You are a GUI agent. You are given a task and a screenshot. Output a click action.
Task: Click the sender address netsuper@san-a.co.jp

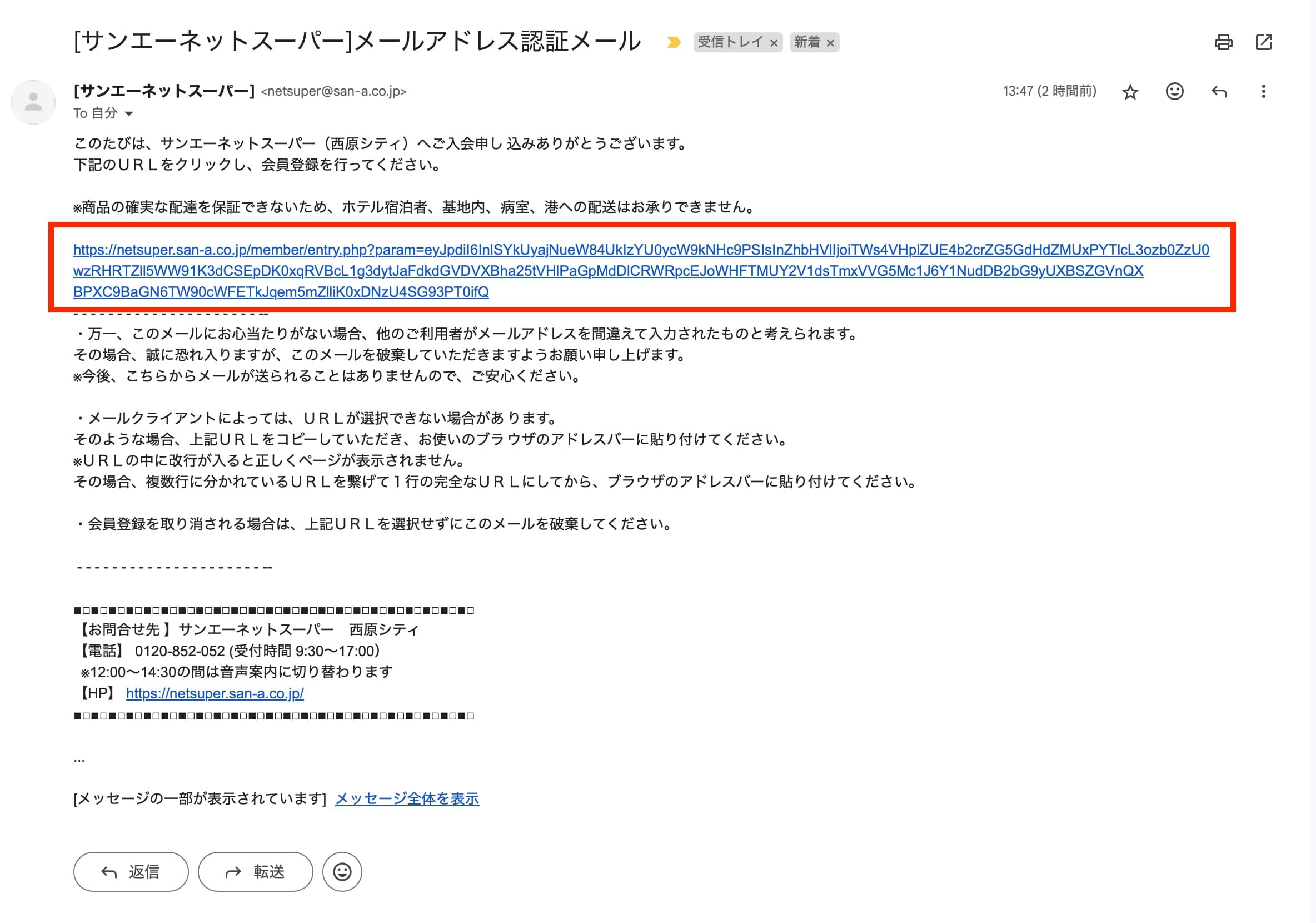[x=333, y=91]
